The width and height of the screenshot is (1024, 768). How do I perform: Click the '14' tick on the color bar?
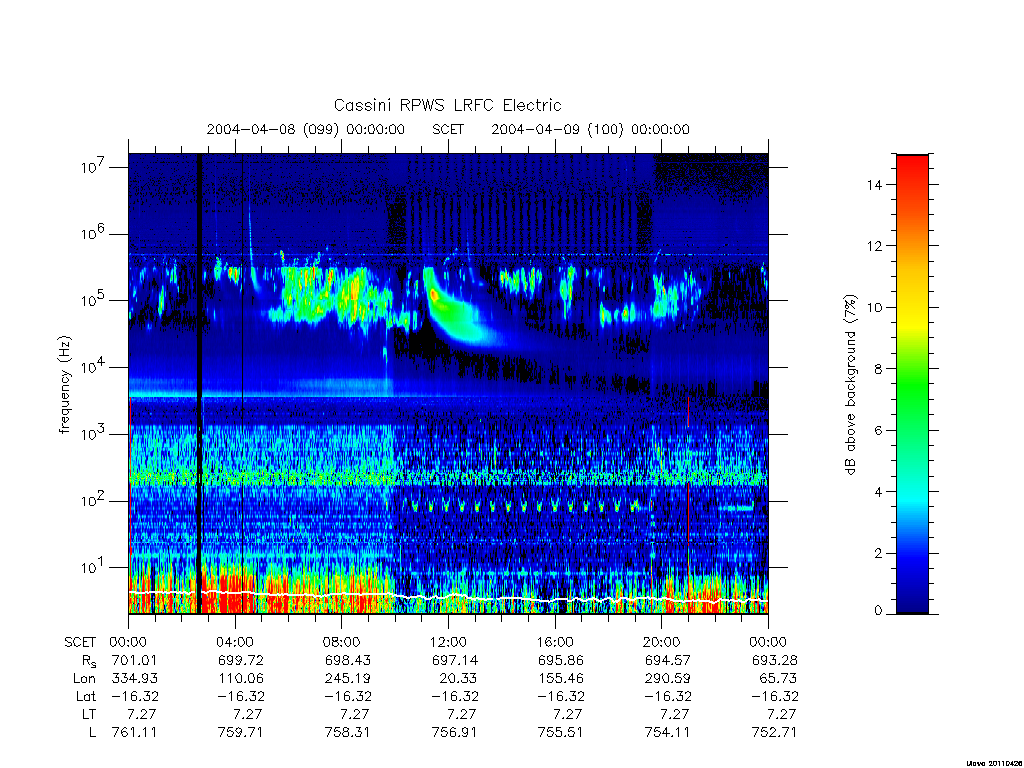click(874, 185)
